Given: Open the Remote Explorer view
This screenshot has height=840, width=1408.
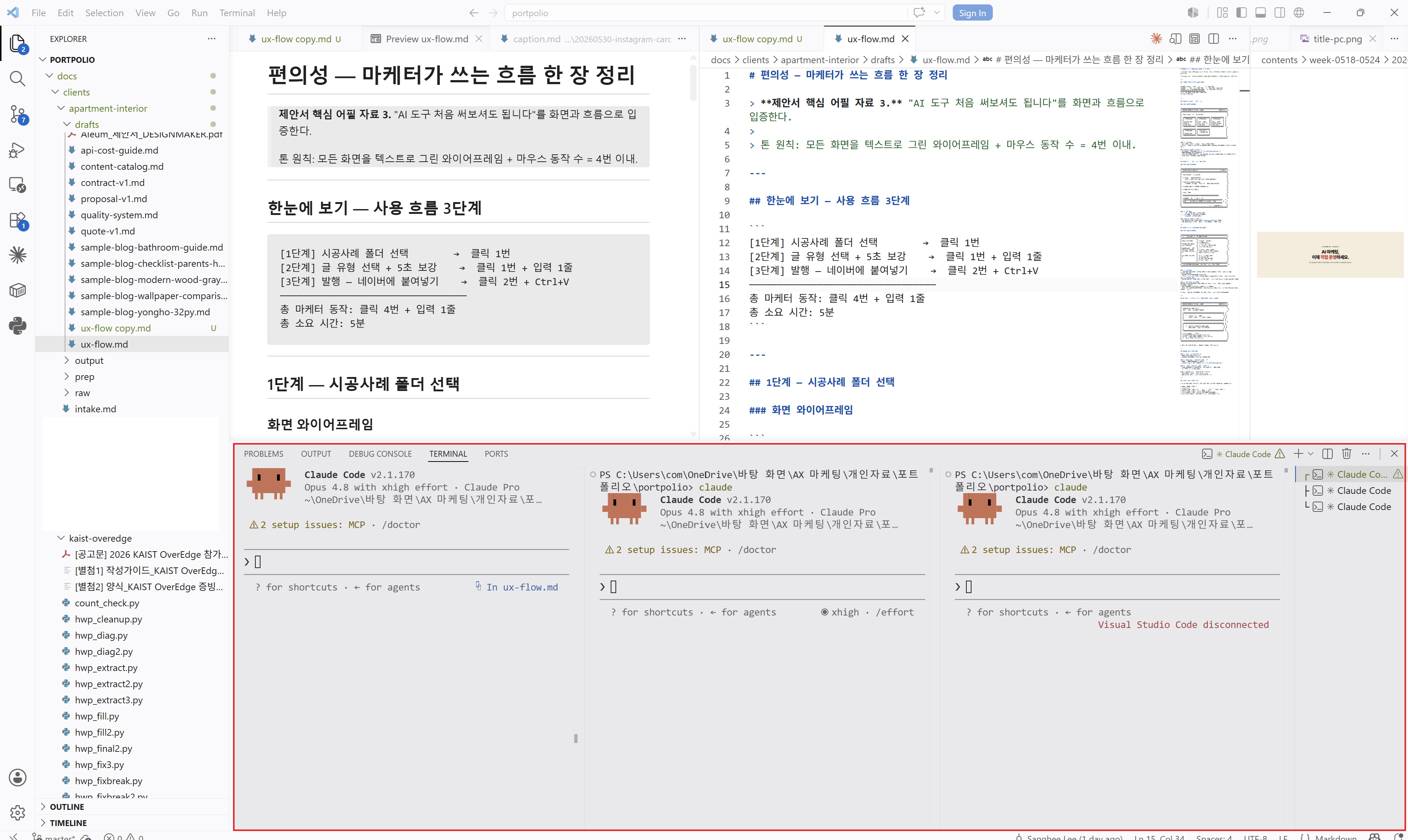Looking at the screenshot, I should 18,184.
